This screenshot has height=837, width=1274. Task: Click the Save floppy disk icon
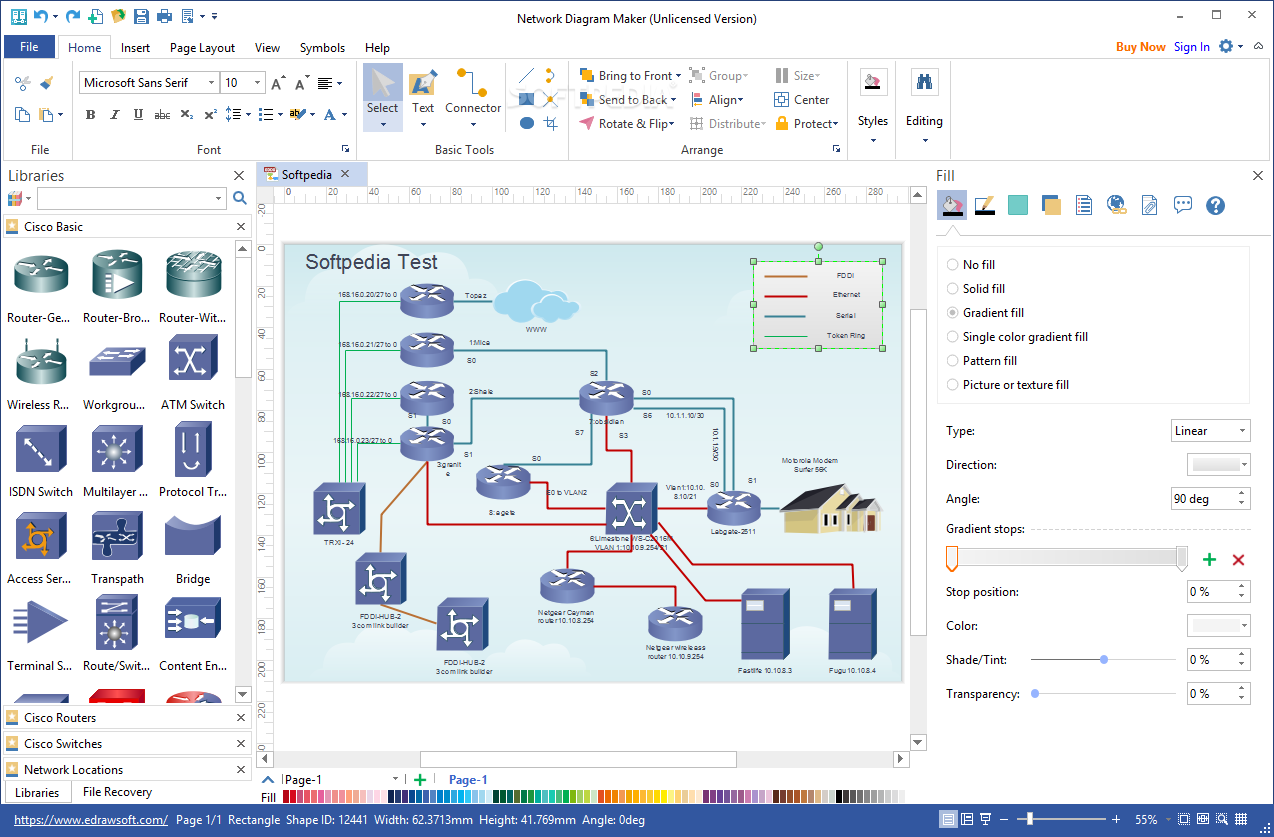point(141,16)
